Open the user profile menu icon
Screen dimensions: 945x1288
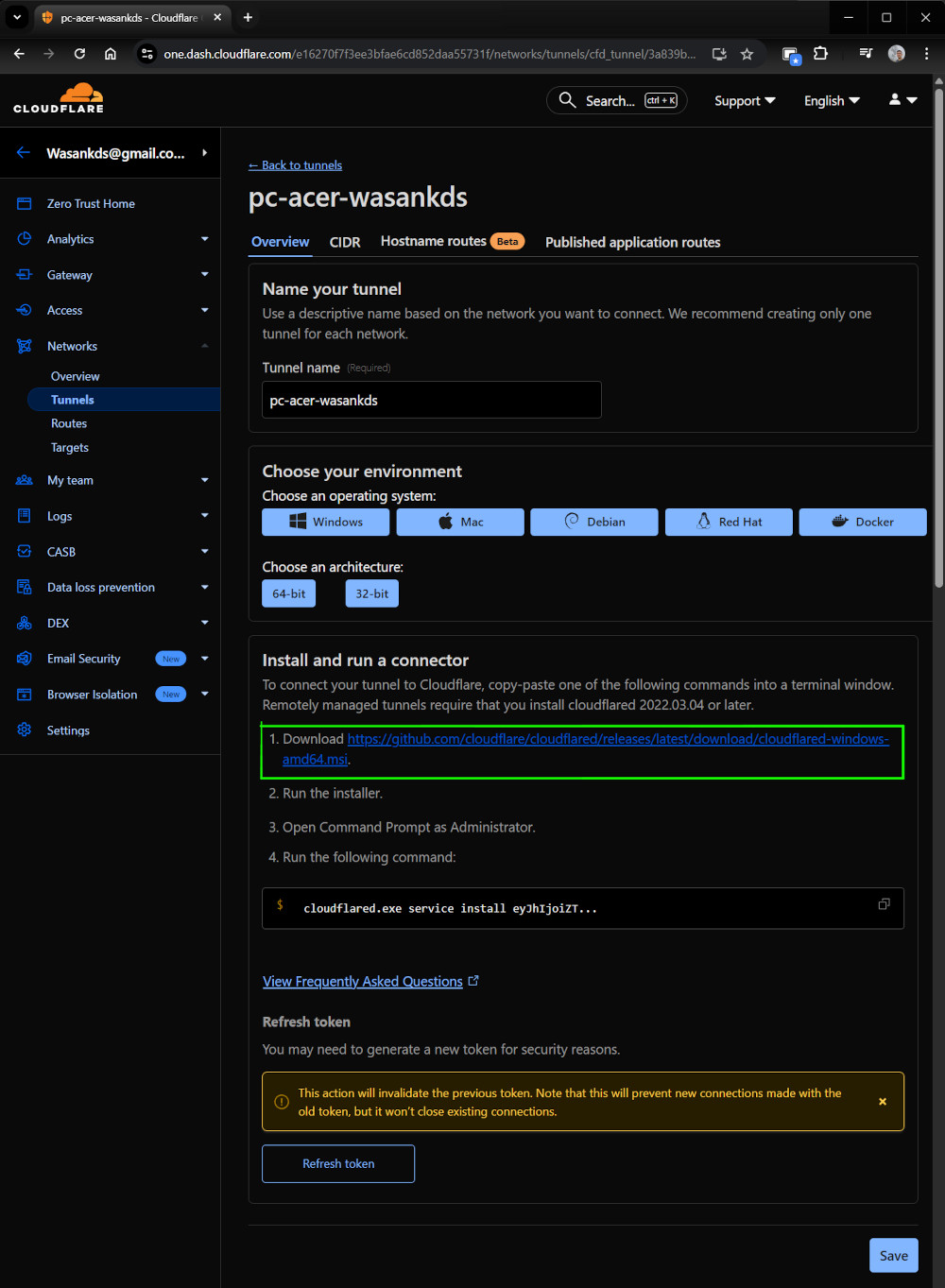pos(902,100)
